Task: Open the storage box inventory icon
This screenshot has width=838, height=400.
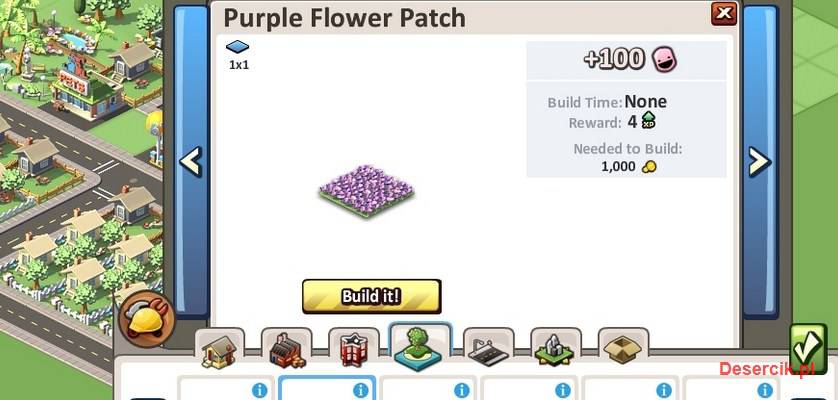Action: pyautogui.click(x=623, y=350)
